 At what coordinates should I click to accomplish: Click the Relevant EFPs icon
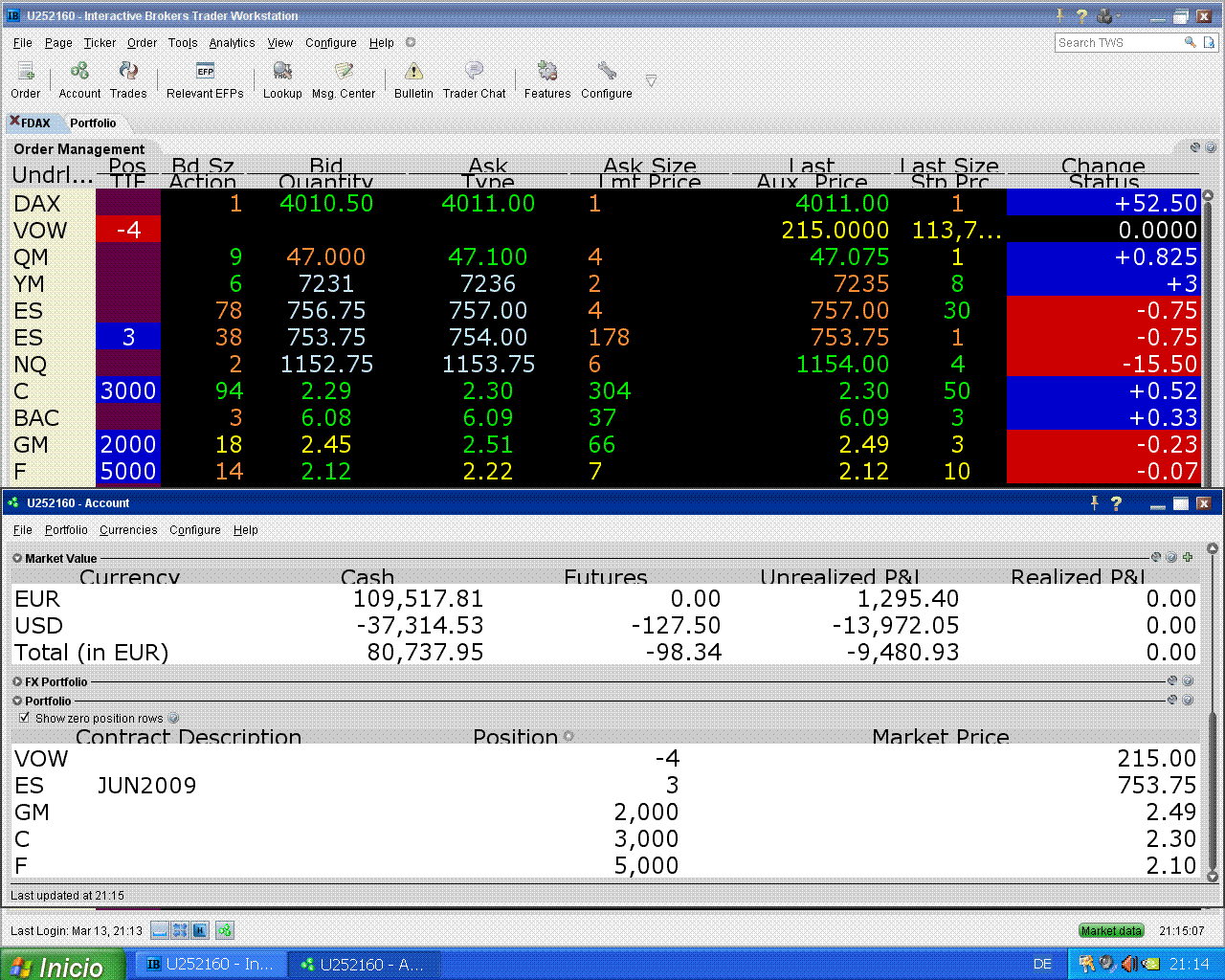pos(205,72)
